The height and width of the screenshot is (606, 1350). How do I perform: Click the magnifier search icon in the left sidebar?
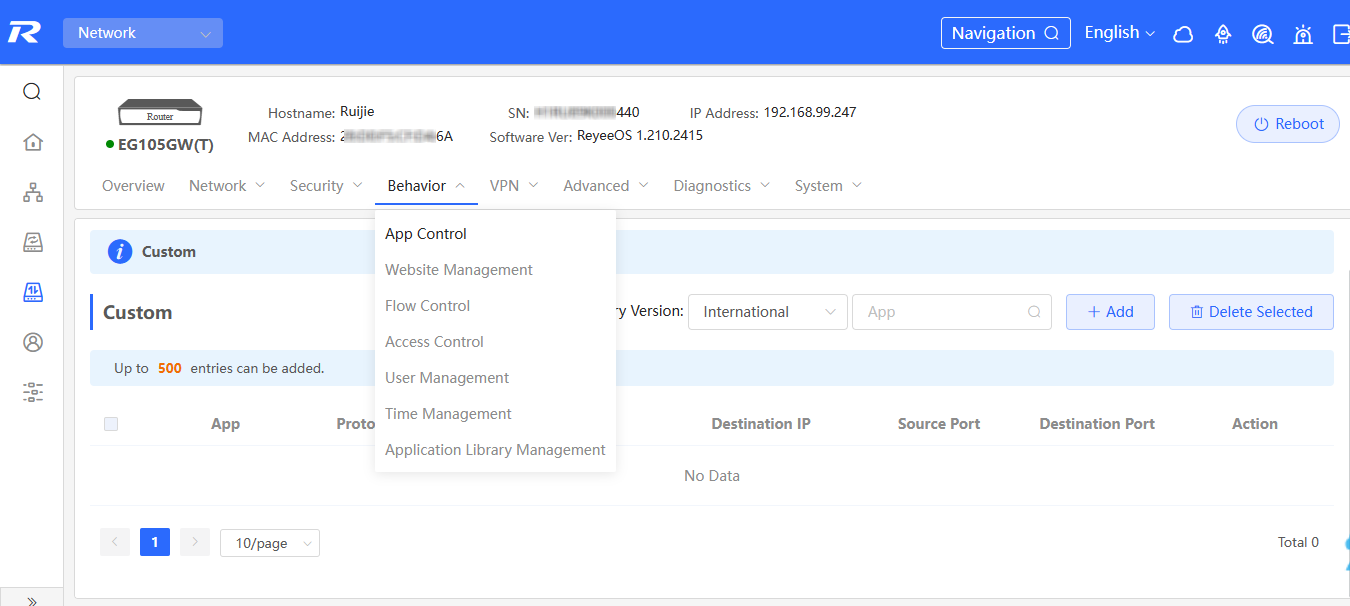pyautogui.click(x=32, y=92)
